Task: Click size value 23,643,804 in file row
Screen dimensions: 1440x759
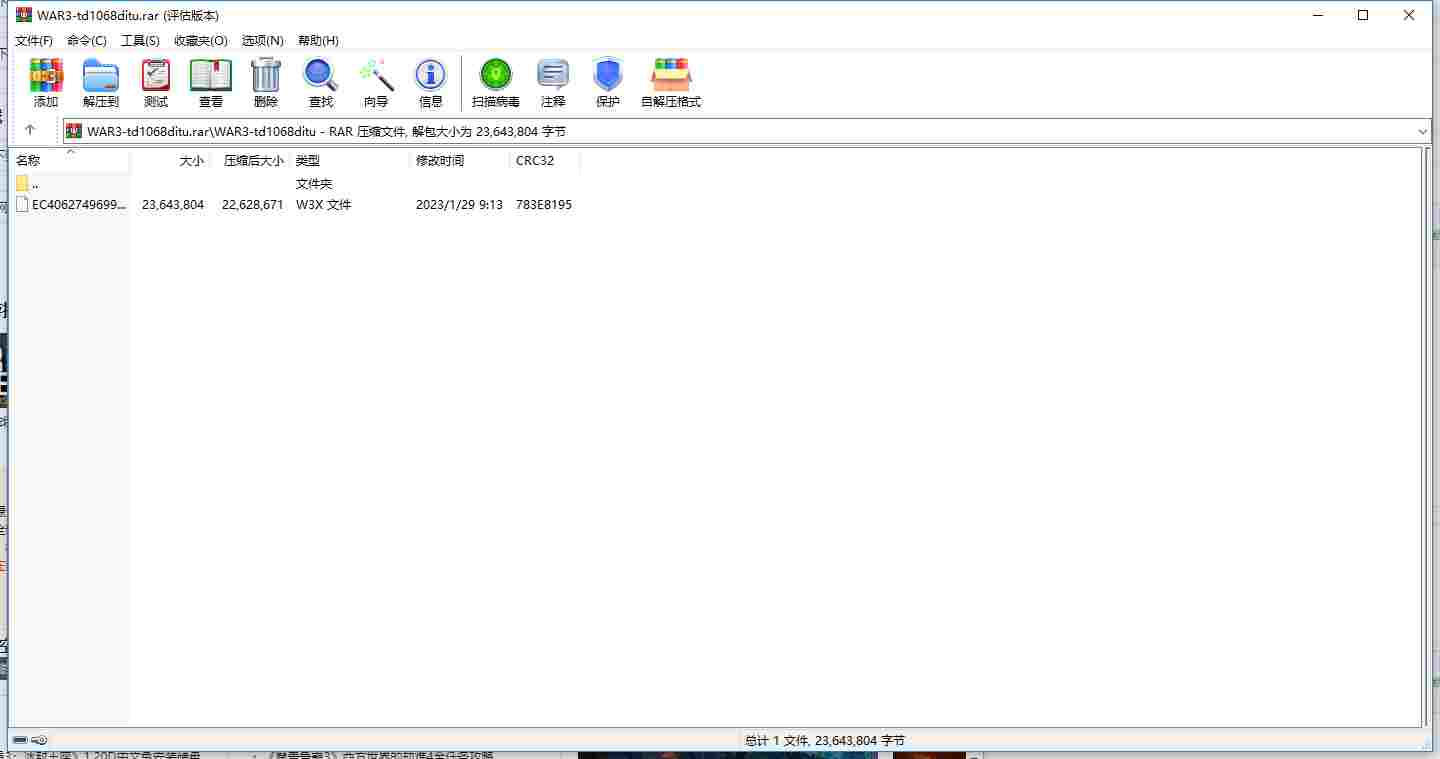Action: click(x=173, y=204)
